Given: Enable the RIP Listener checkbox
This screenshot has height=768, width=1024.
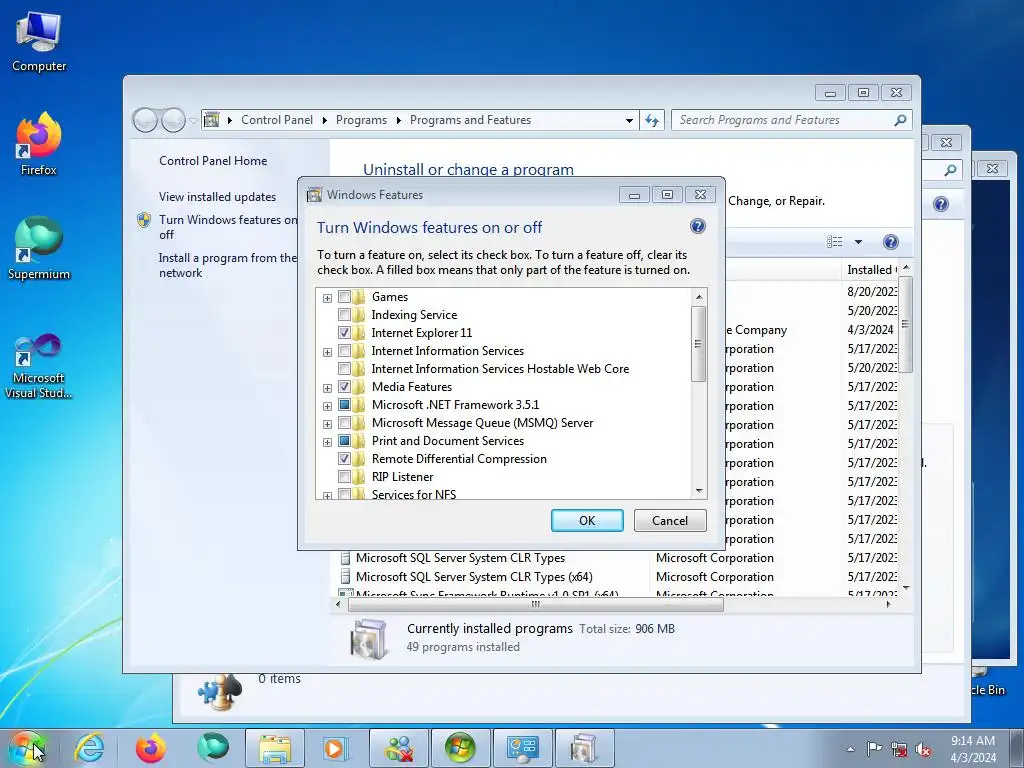Looking at the screenshot, I should tap(344, 477).
